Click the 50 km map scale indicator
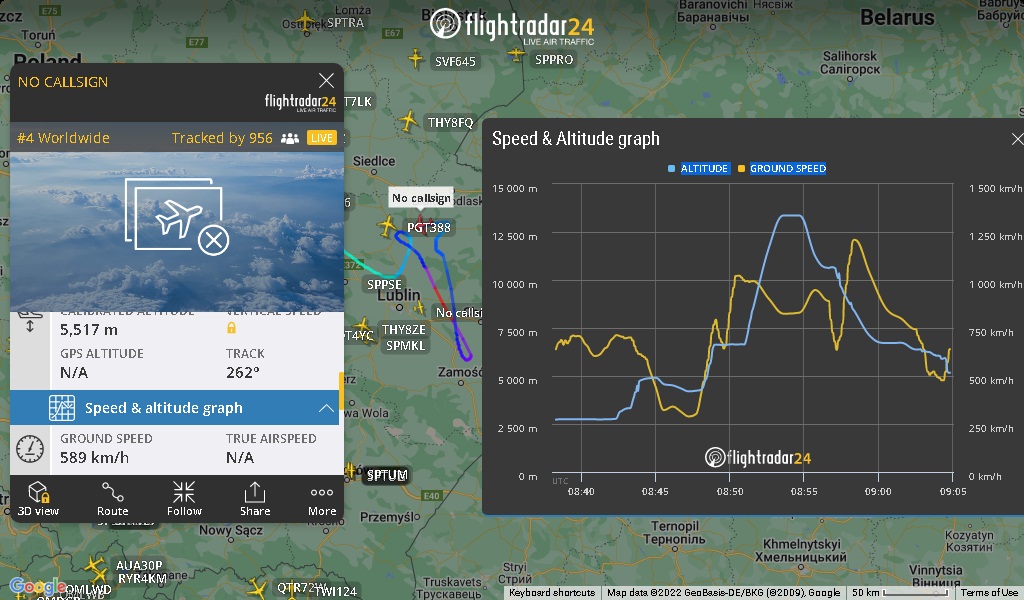 point(900,593)
